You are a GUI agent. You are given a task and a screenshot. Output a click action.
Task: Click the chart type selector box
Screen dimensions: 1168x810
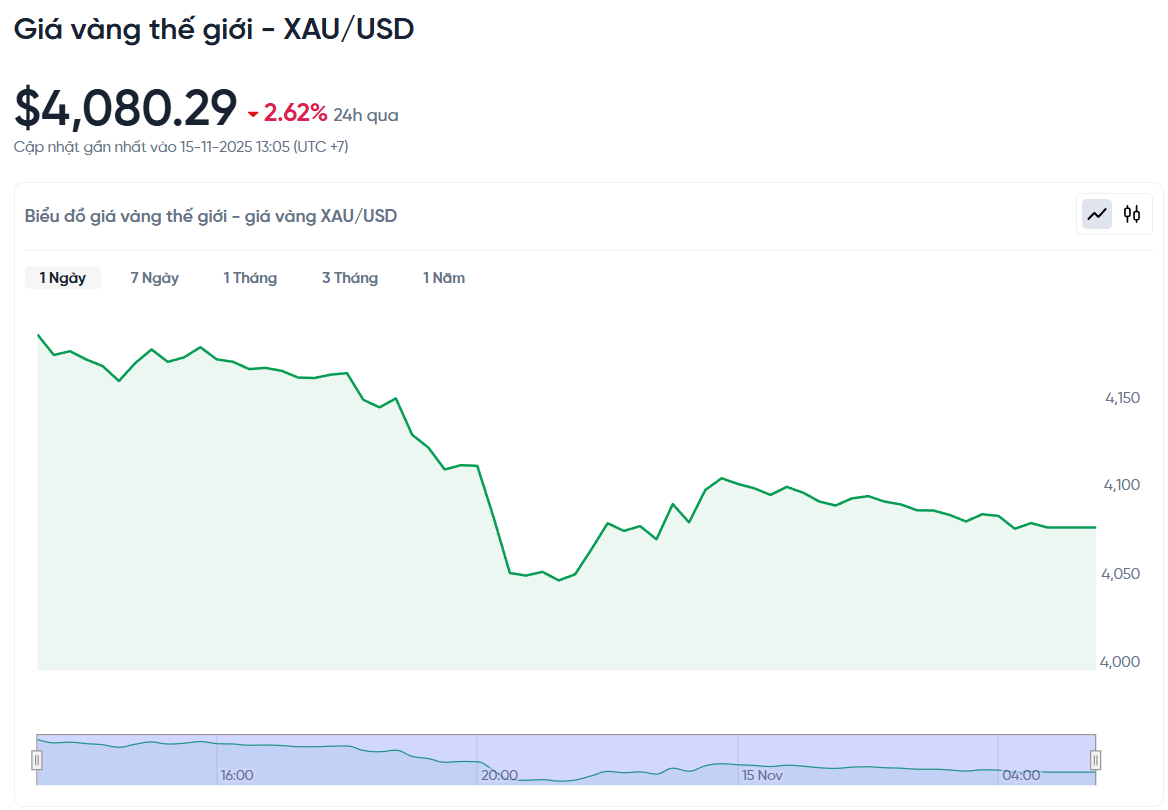pos(1113,213)
